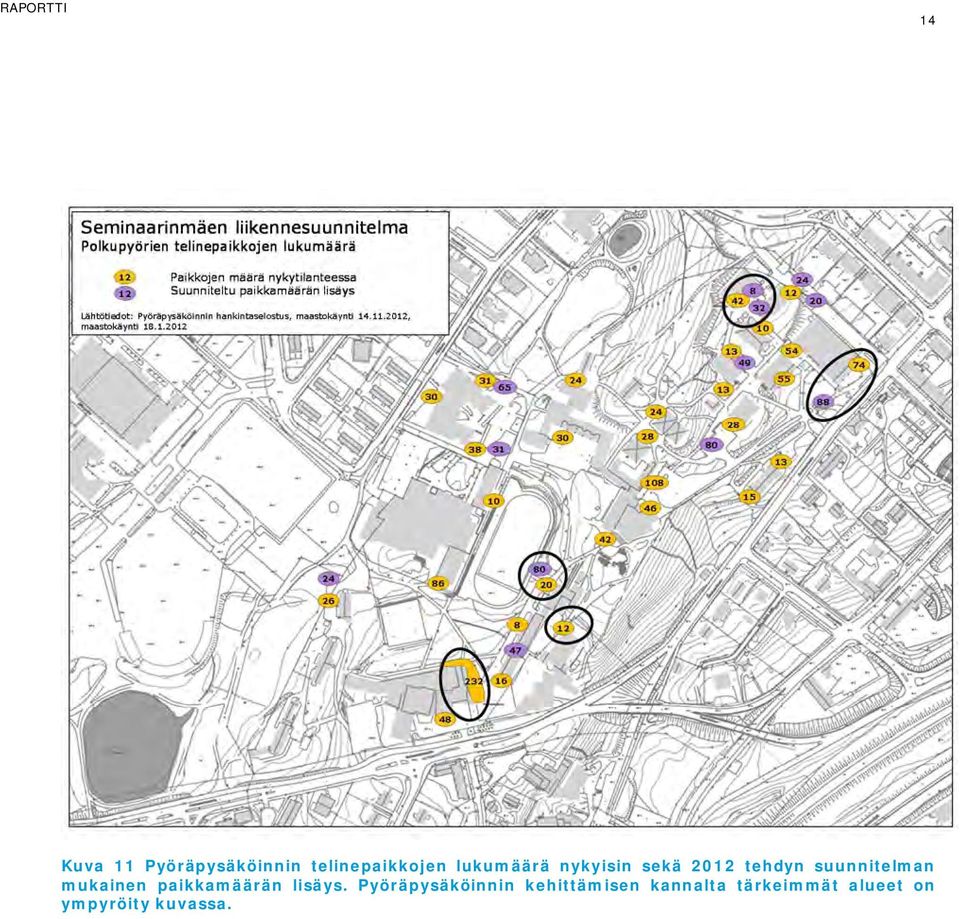
Task: Click the "RAPORTTI" header text
Action: (x=33, y=8)
